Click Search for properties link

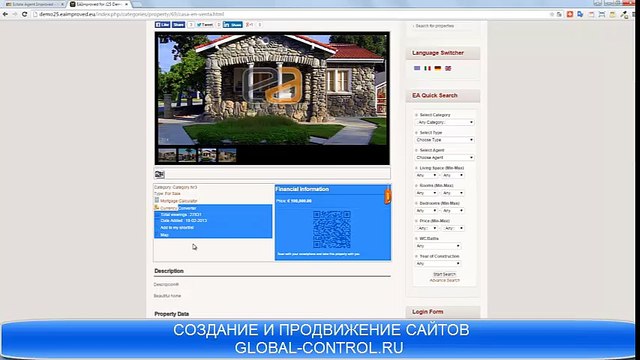point(435,26)
